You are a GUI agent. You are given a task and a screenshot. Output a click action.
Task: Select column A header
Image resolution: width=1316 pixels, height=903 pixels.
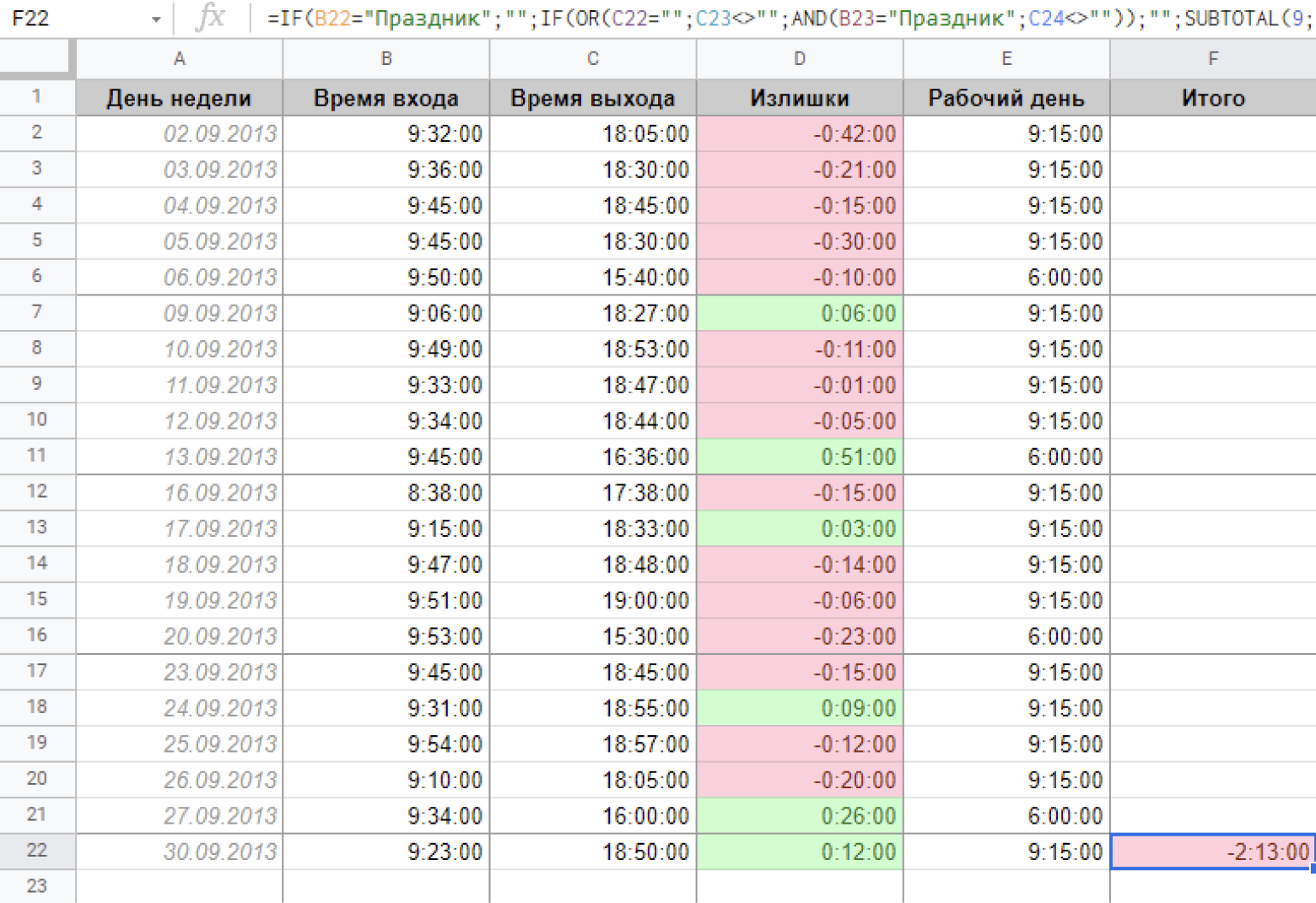179,59
